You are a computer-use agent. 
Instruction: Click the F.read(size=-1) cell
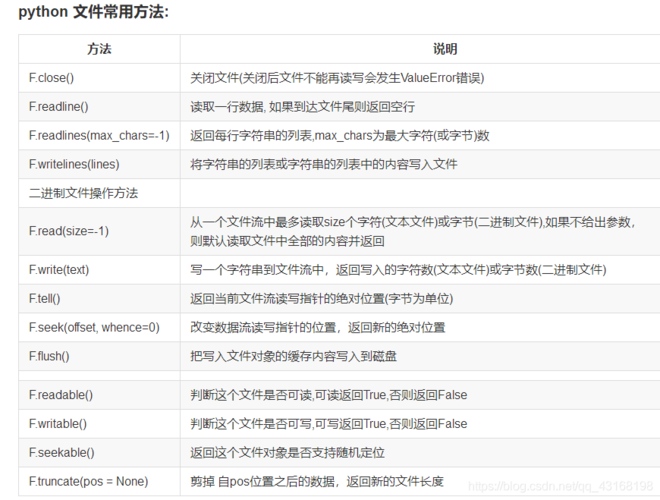click(x=99, y=231)
